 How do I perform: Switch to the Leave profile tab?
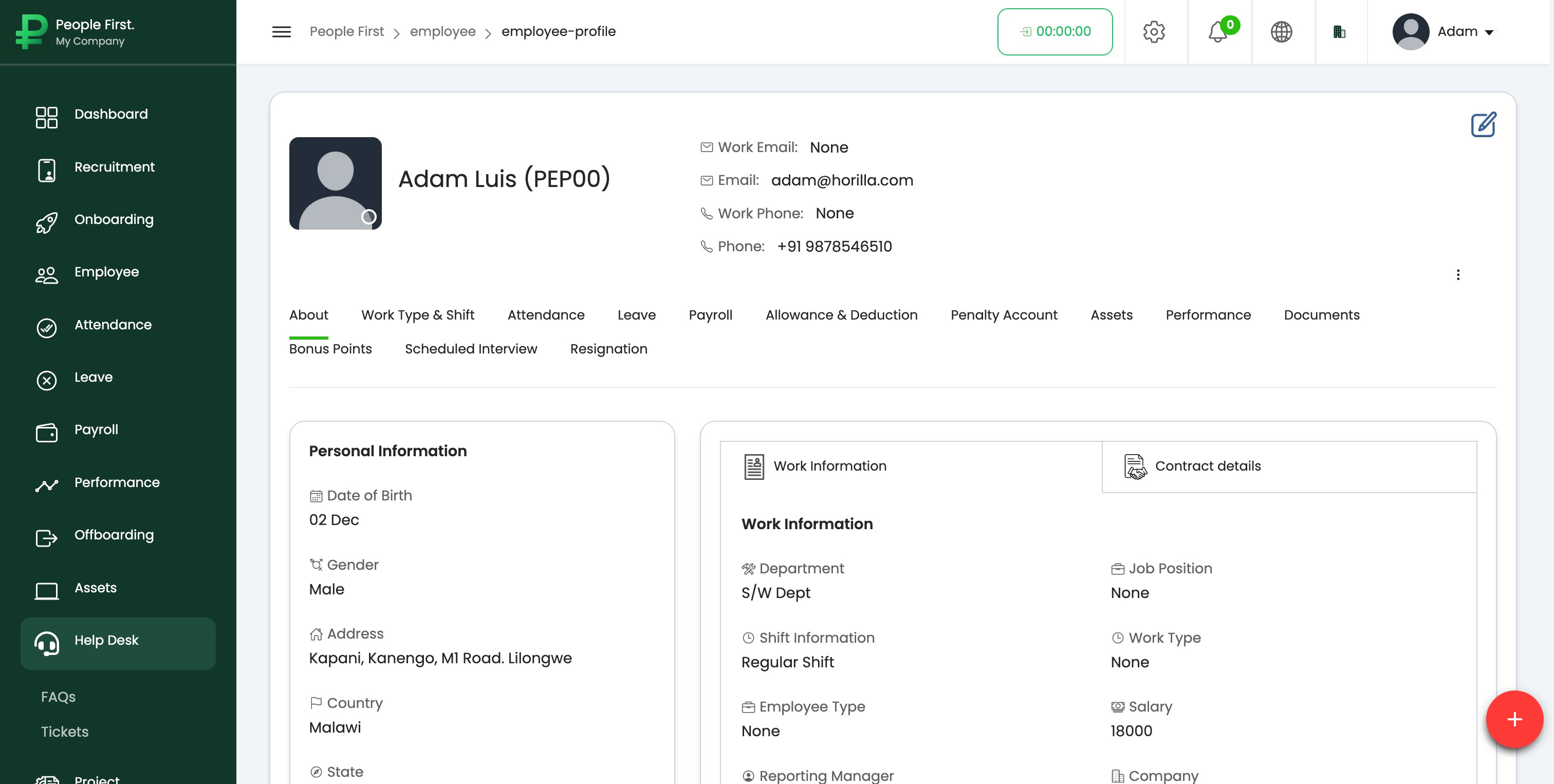(x=636, y=315)
